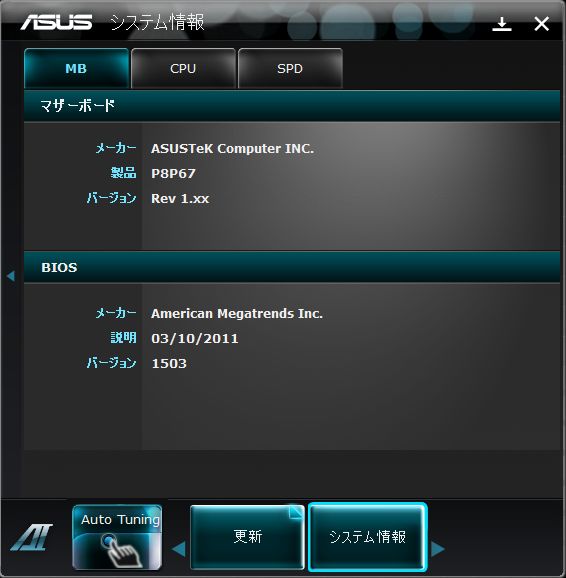Close the システム情報 window
This screenshot has width=566, height=578.
[x=542, y=24]
